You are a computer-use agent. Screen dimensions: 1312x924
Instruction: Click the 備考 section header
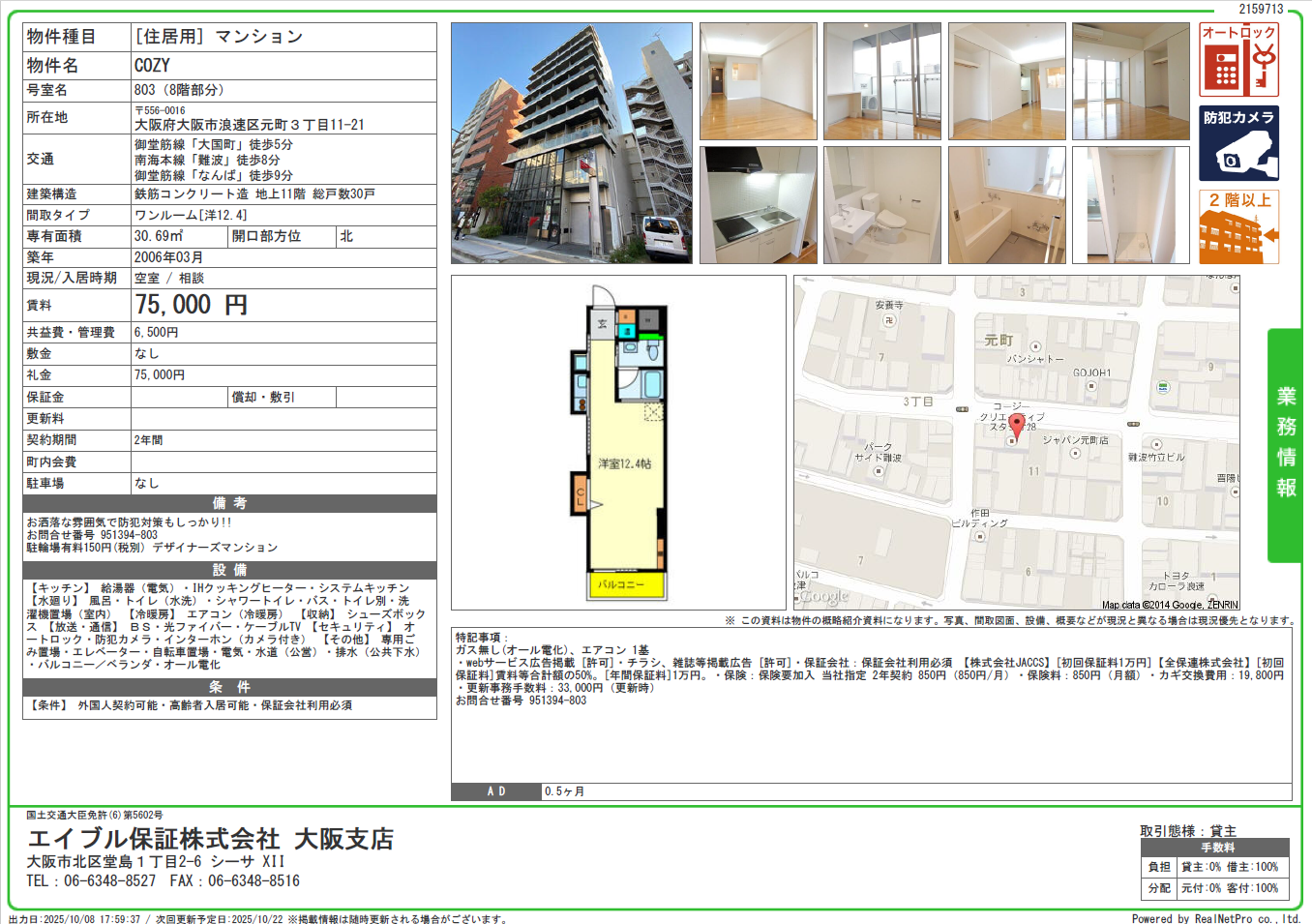coord(229,503)
